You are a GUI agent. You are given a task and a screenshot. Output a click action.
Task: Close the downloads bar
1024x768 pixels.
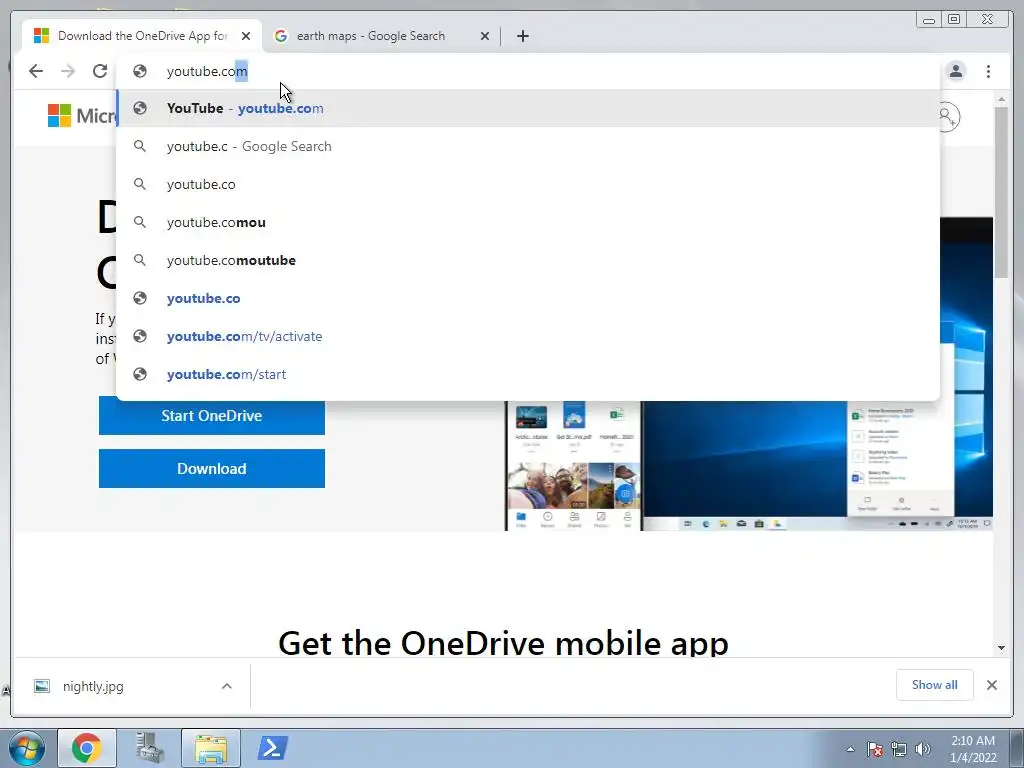[x=991, y=685]
